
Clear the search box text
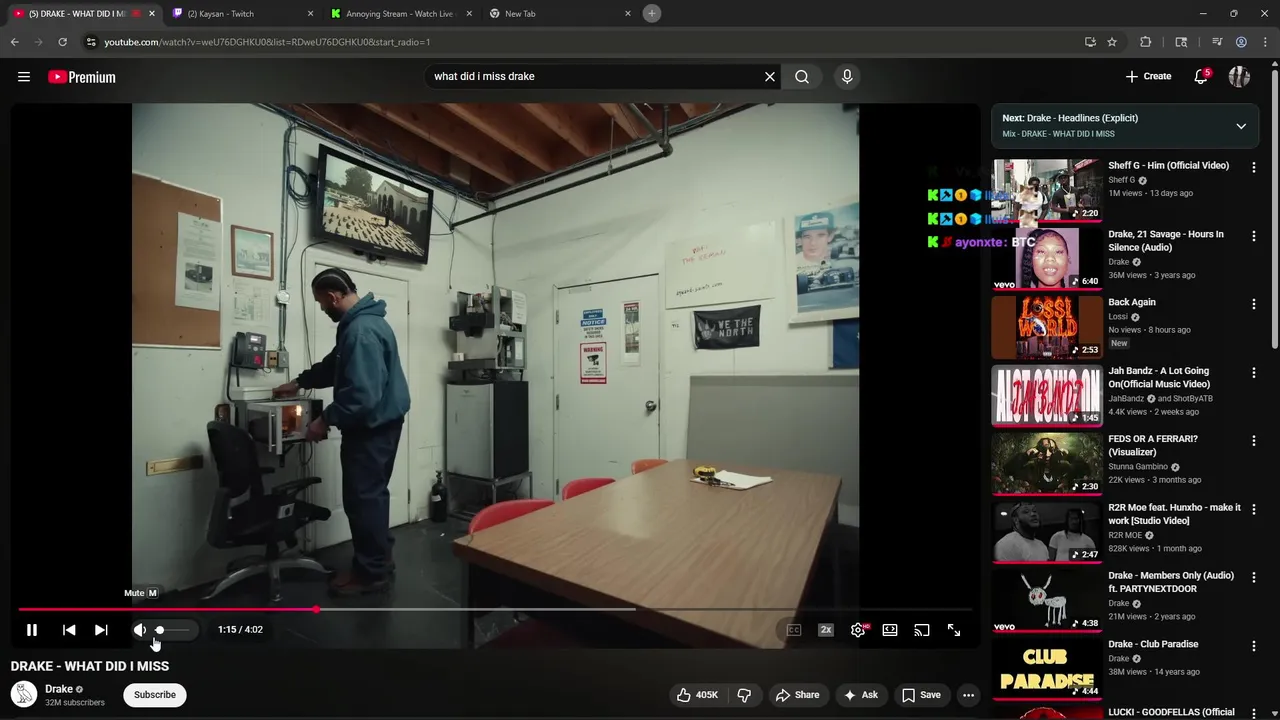click(770, 77)
